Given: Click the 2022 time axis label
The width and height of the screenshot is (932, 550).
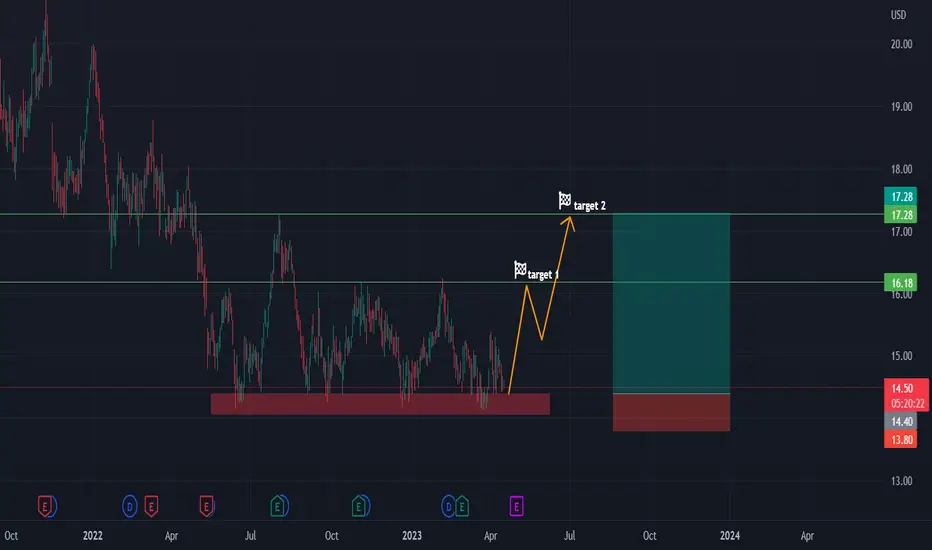Looking at the screenshot, I should (93, 536).
